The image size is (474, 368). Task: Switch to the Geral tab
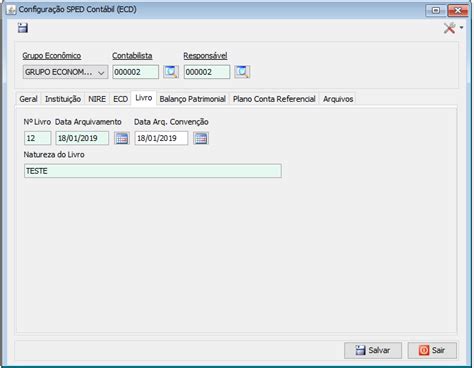coord(28,99)
